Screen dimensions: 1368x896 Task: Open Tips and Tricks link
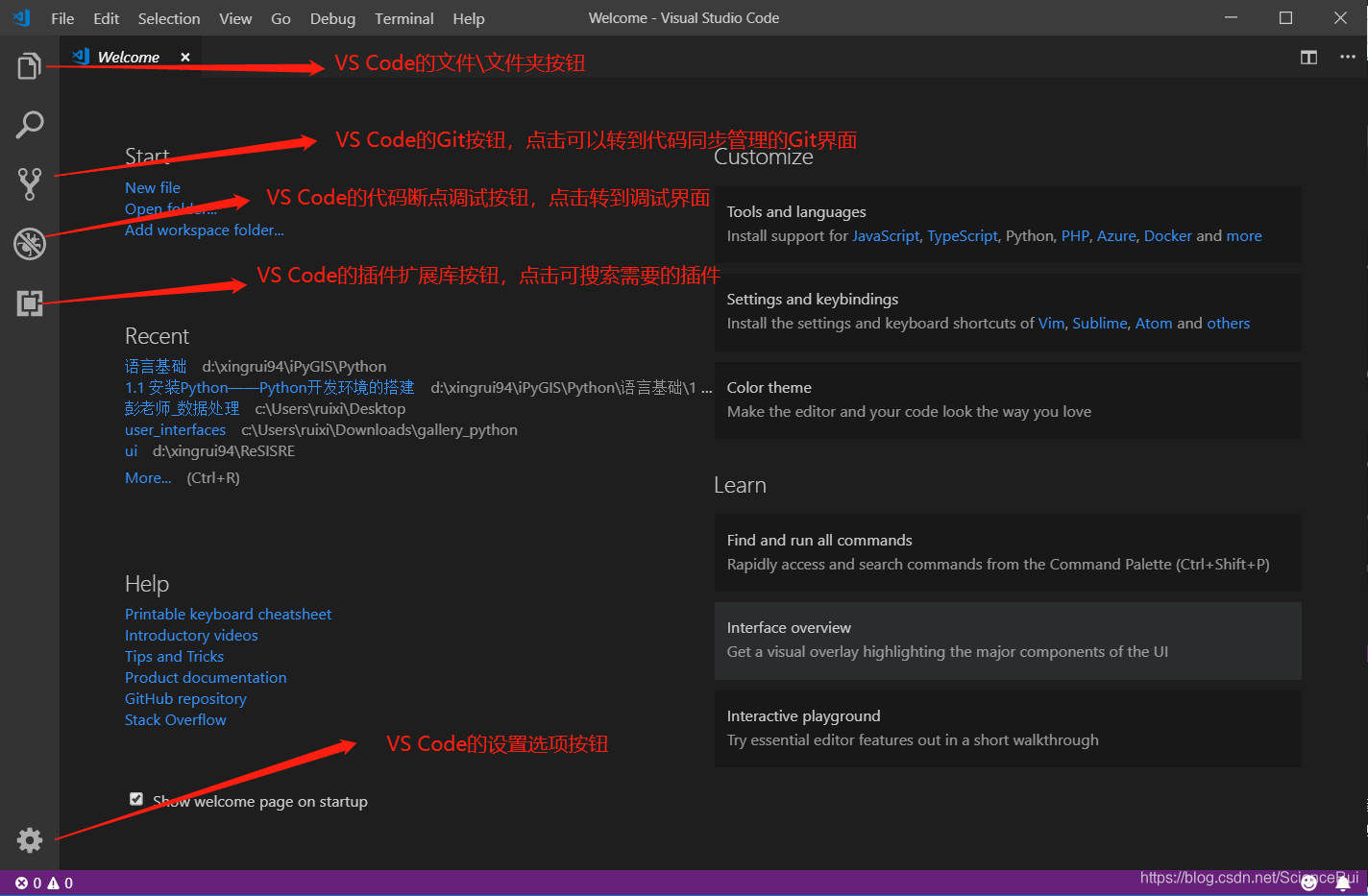click(174, 656)
